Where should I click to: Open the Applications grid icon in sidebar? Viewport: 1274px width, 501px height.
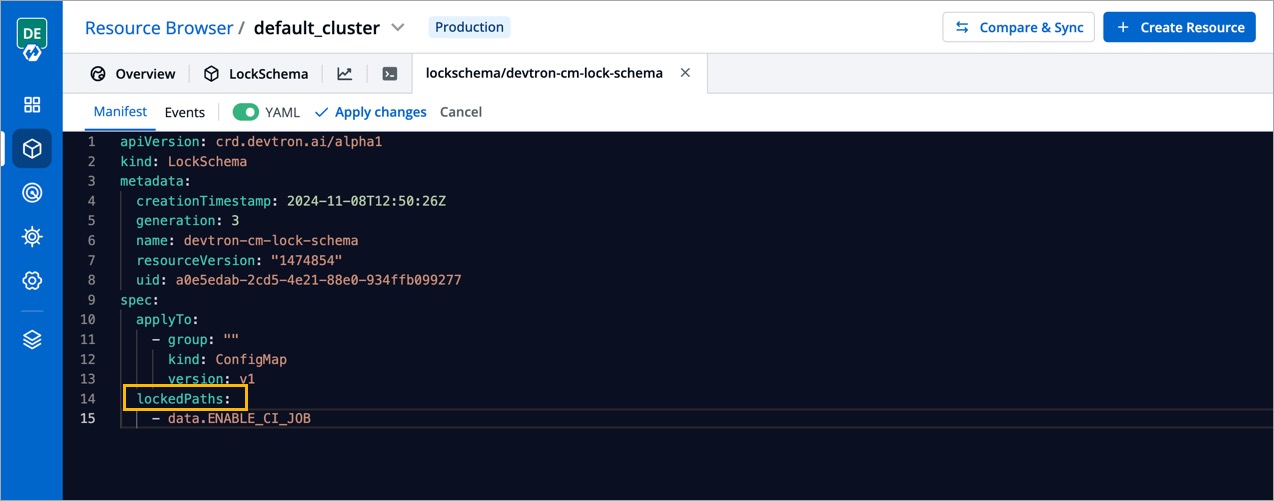pyautogui.click(x=32, y=105)
